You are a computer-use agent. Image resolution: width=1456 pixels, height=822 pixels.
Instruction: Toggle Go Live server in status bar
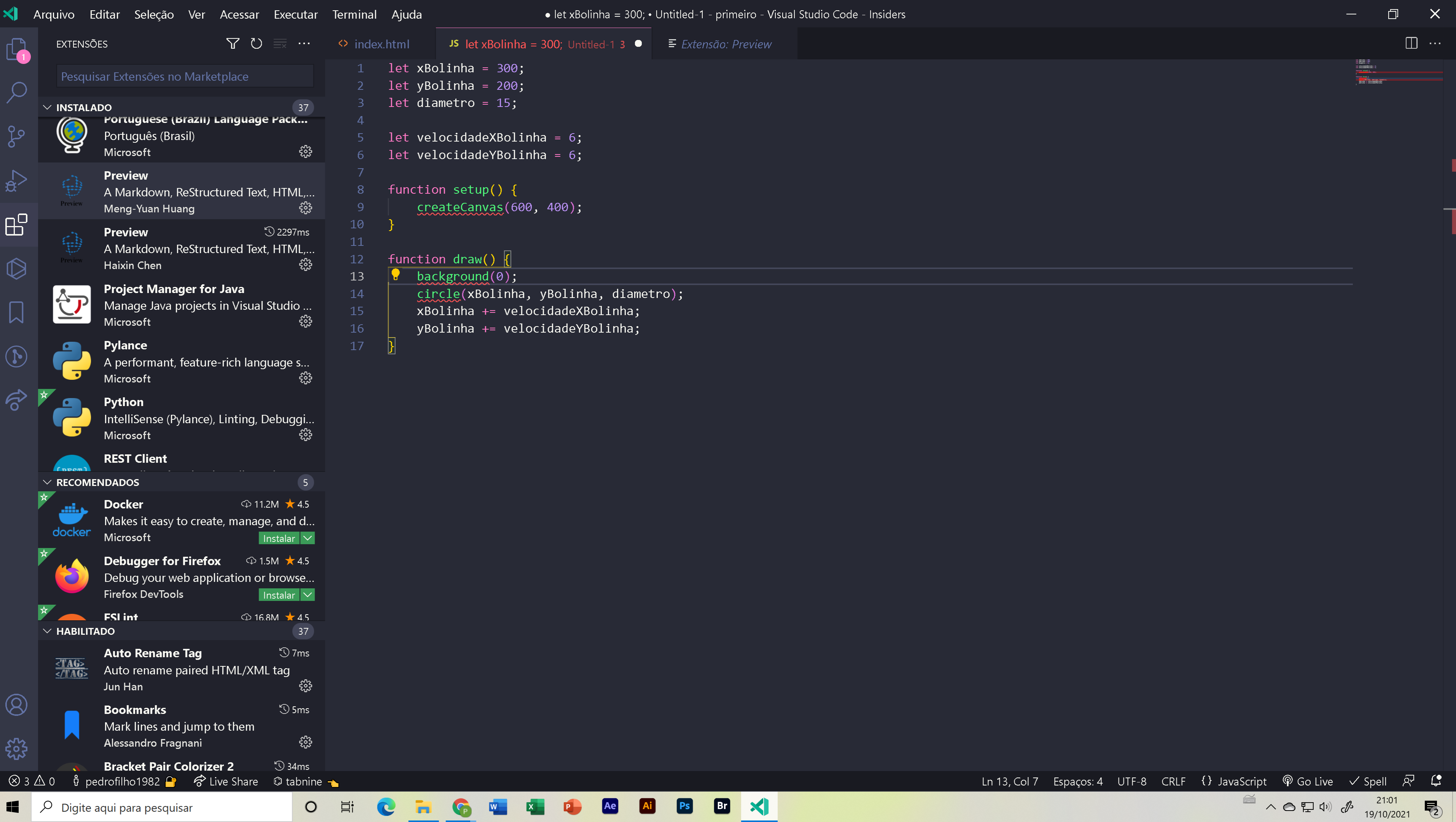click(x=1307, y=781)
